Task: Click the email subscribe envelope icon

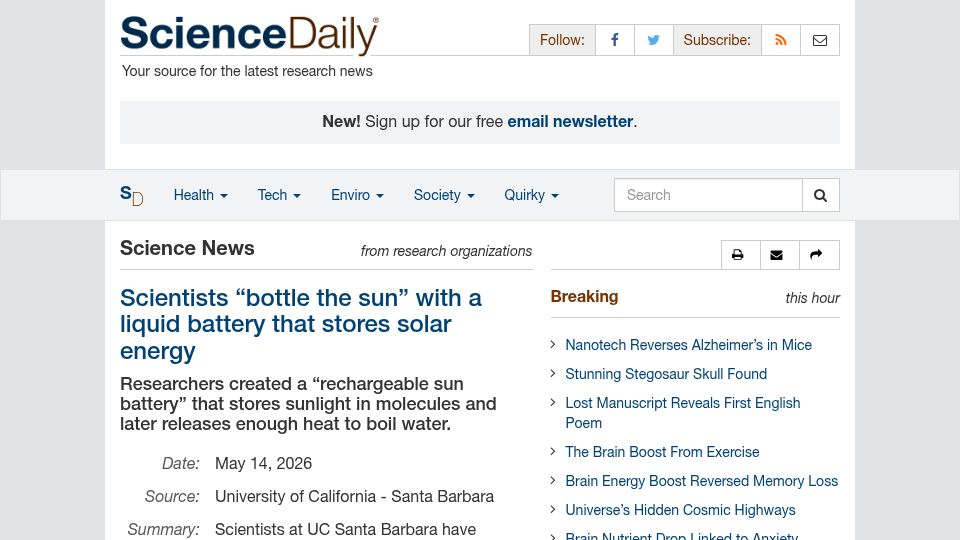Action: [820, 40]
